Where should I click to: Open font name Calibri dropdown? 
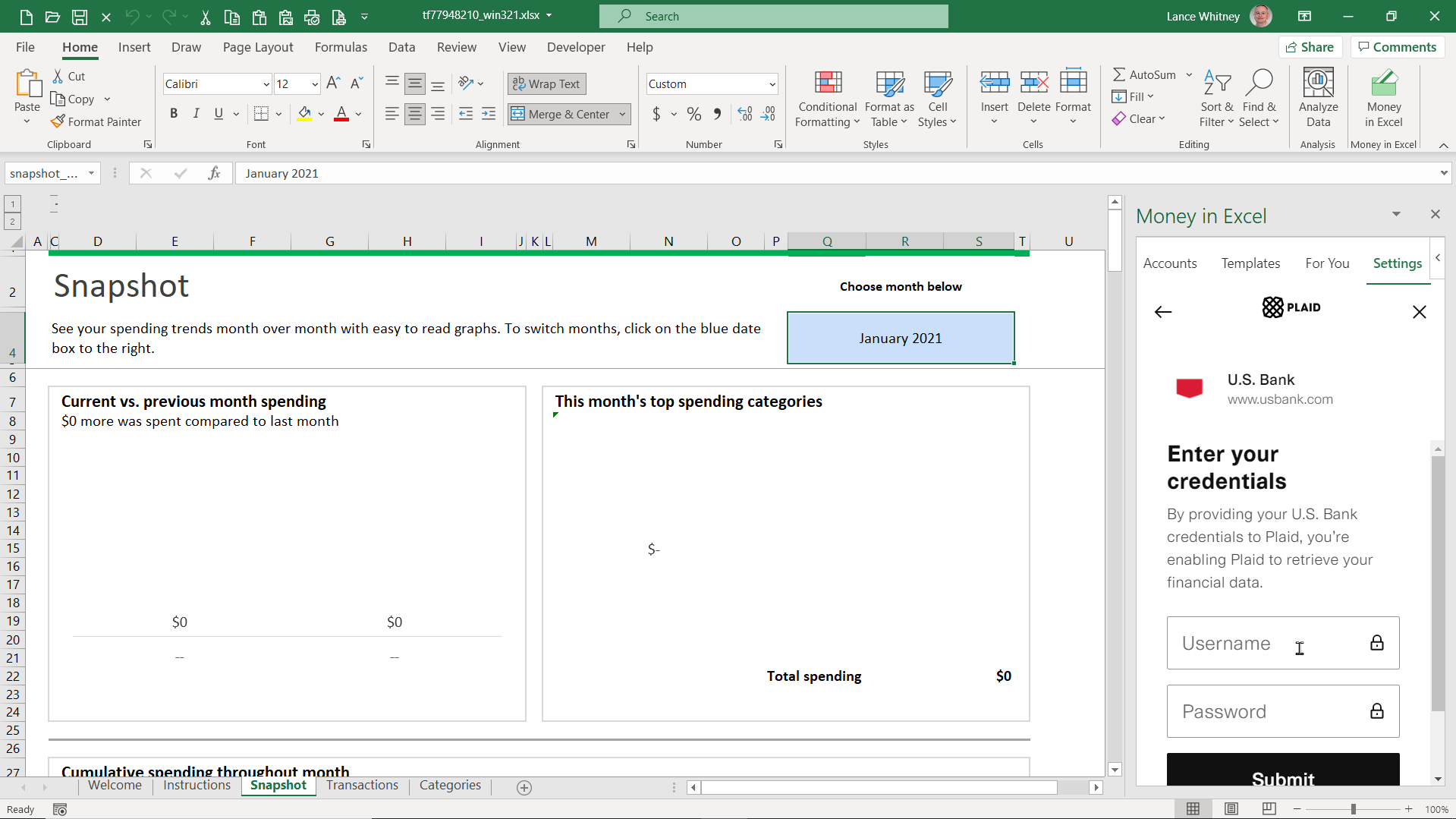point(266,84)
